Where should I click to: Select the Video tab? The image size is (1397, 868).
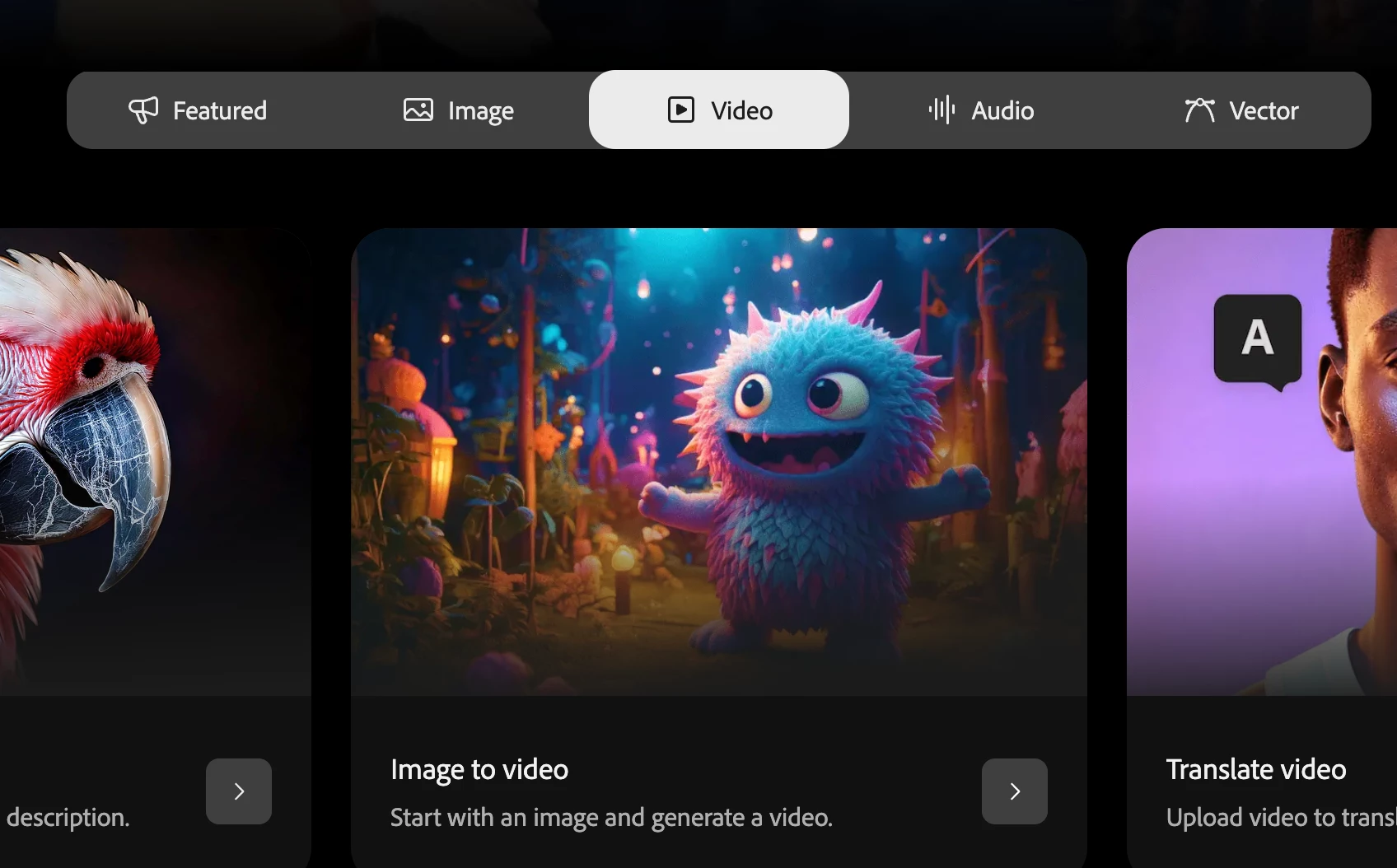click(719, 110)
